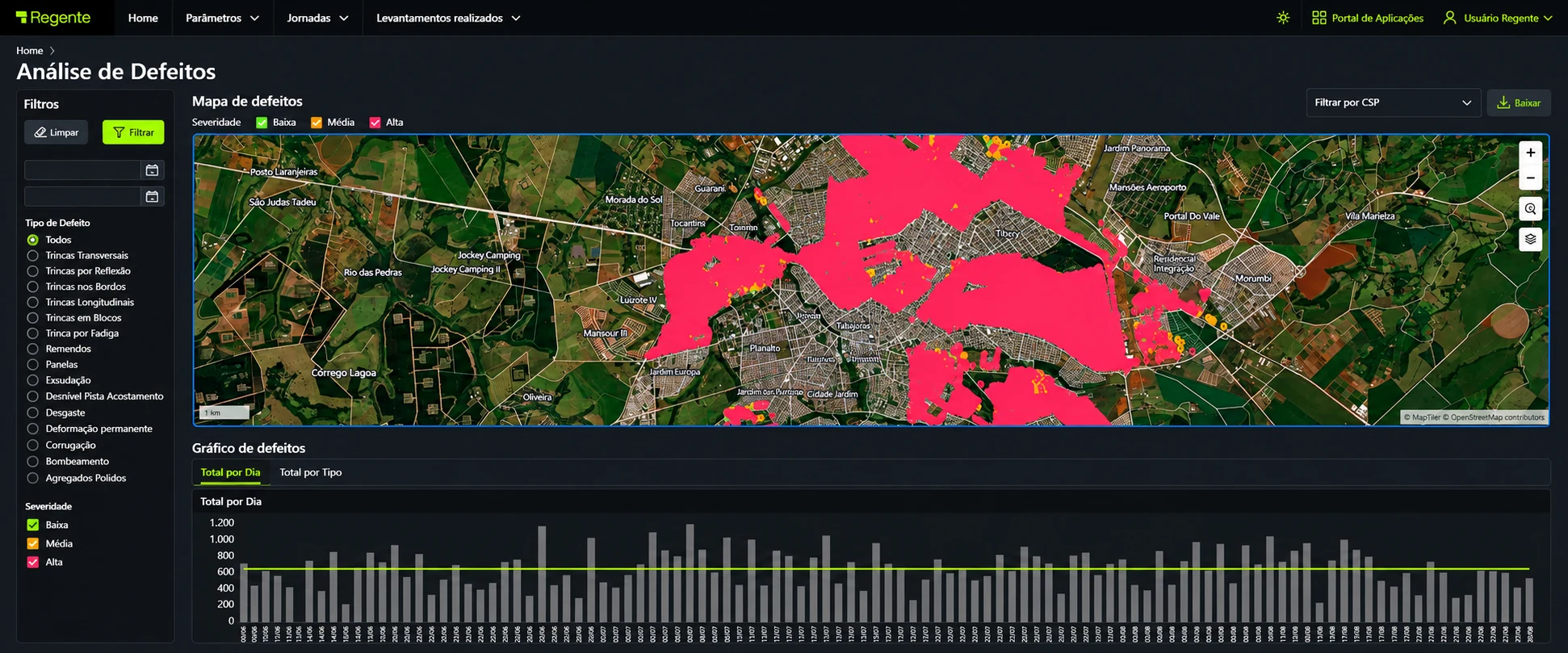Zoom out on the defect map
The image size is (1568, 653).
pos(1530,178)
